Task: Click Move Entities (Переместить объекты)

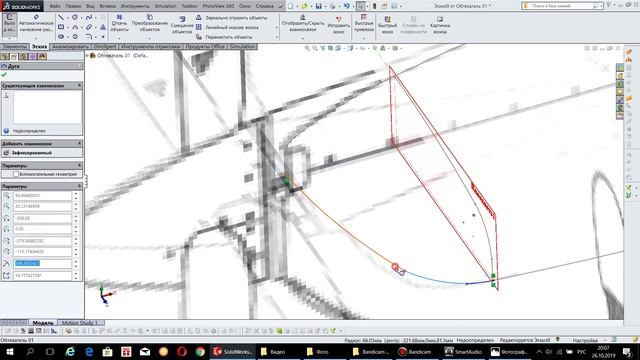Action: [x=224, y=37]
